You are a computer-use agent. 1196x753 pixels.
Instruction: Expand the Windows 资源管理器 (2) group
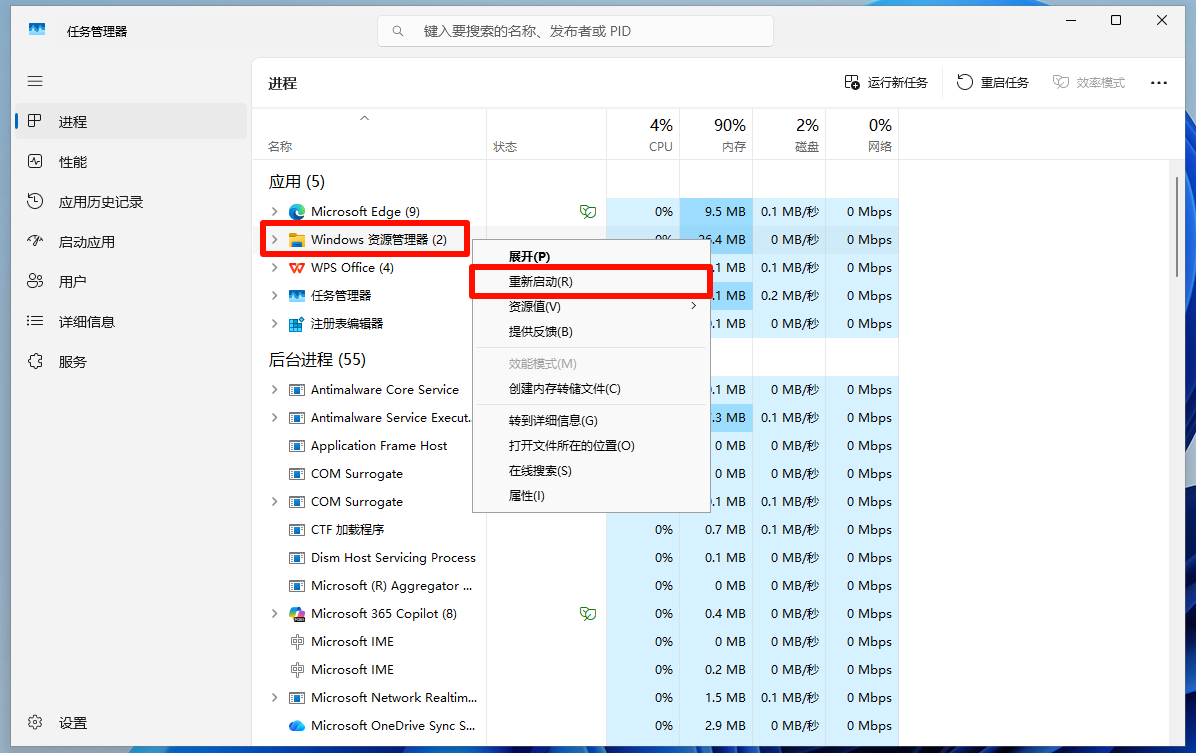coord(275,240)
